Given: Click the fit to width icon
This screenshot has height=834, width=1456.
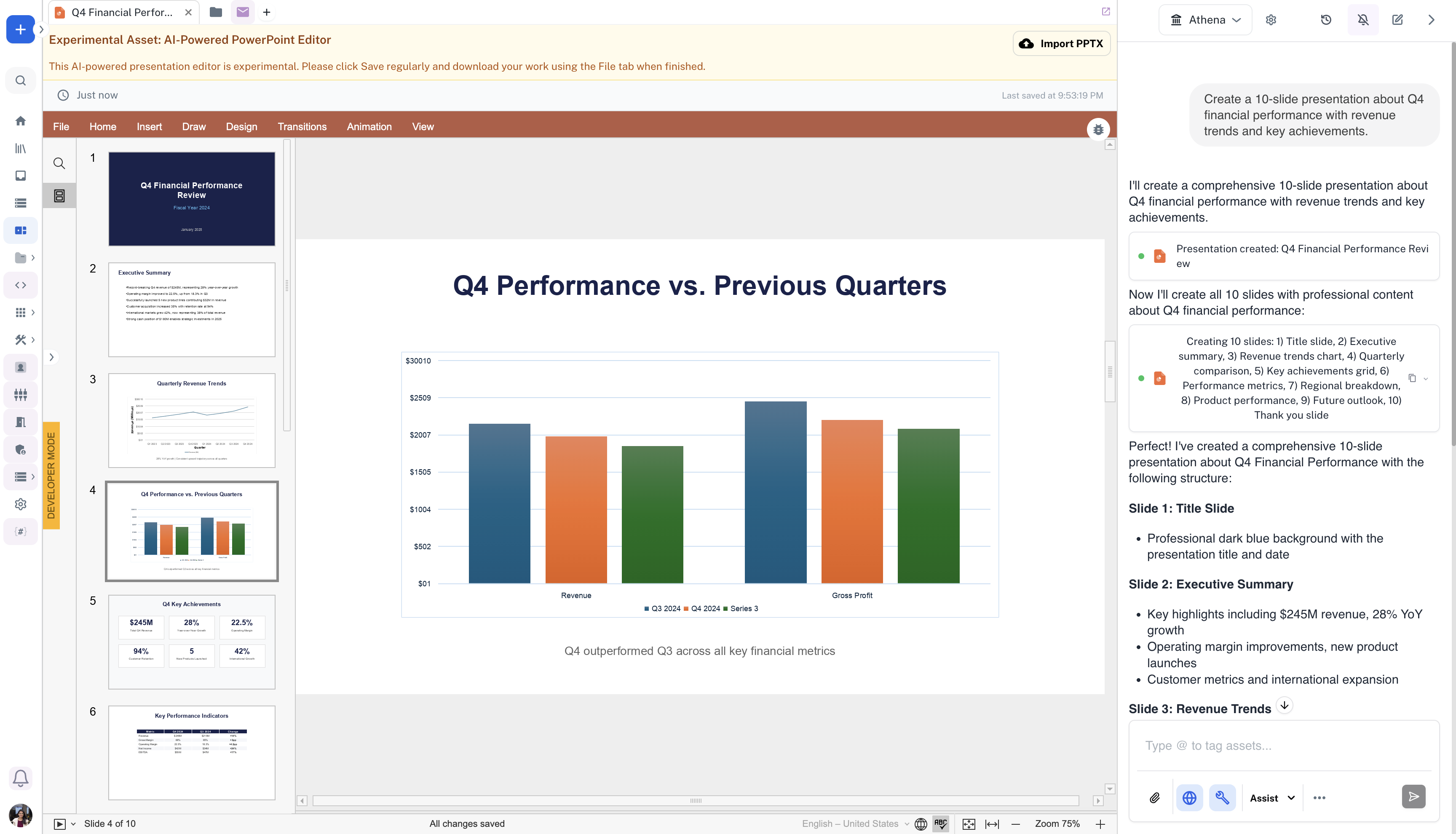Looking at the screenshot, I should (992, 824).
